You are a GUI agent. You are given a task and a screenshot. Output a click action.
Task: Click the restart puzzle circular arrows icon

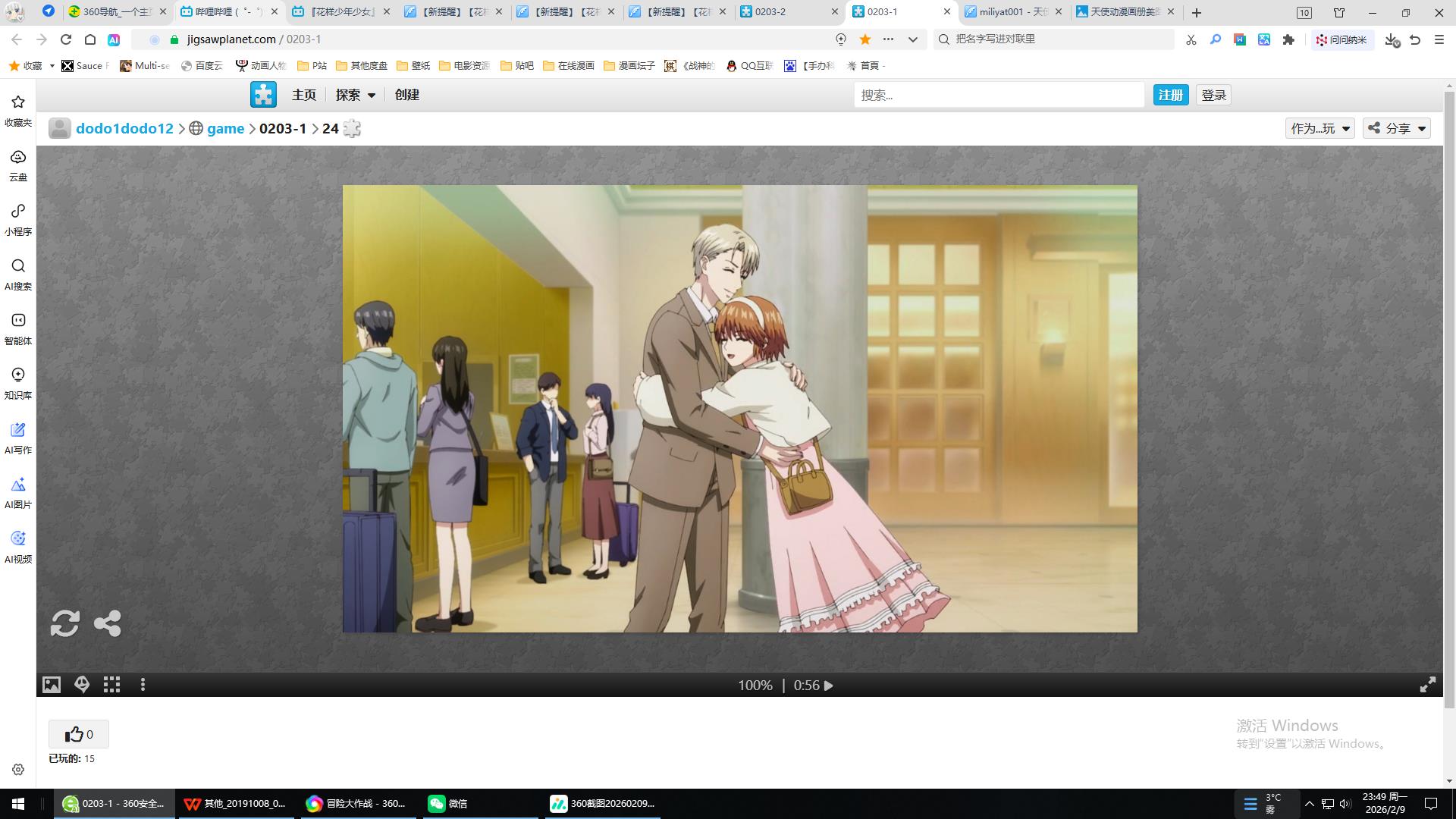[64, 623]
